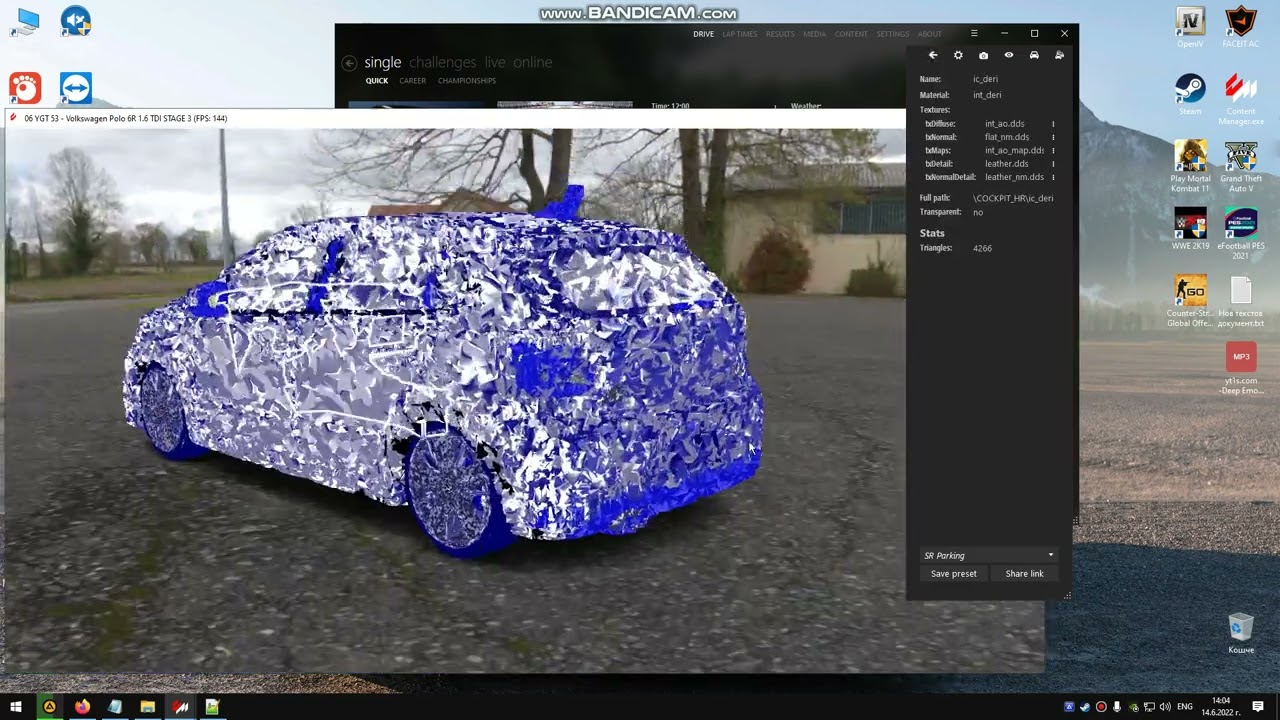The height and width of the screenshot is (720, 1280).
Task: Click the back arrow in showroom panel
Action: tap(933, 56)
